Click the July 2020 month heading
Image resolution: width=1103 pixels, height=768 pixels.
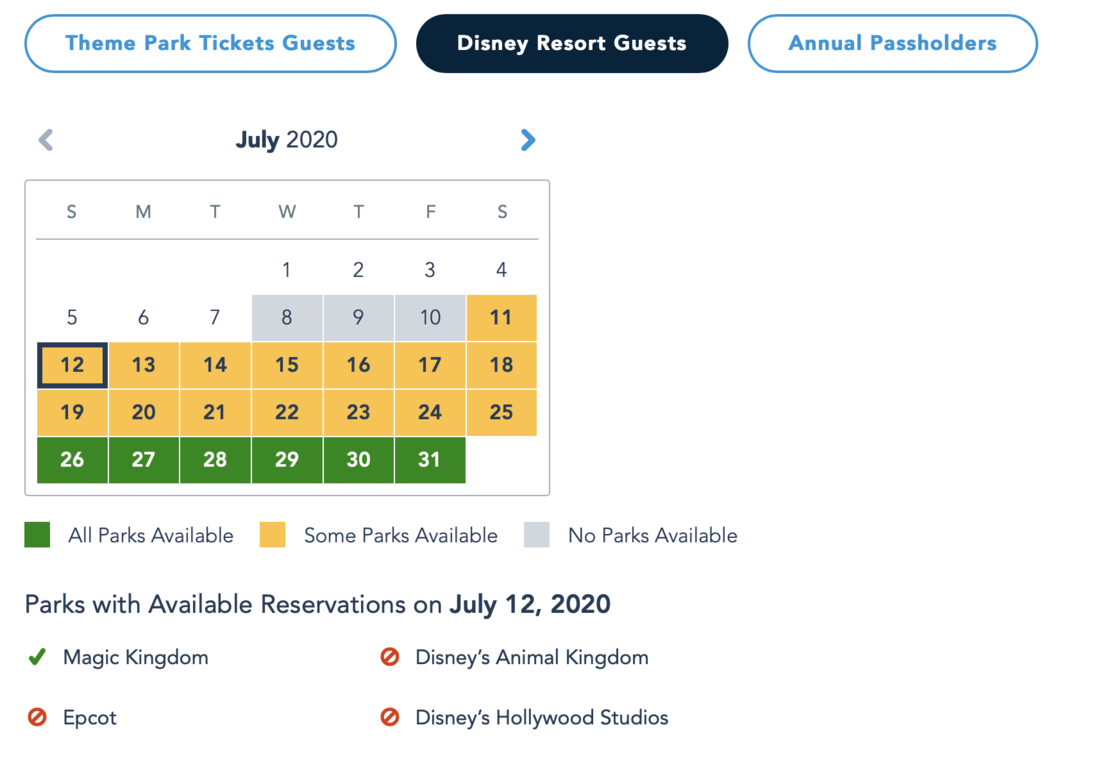tap(287, 140)
